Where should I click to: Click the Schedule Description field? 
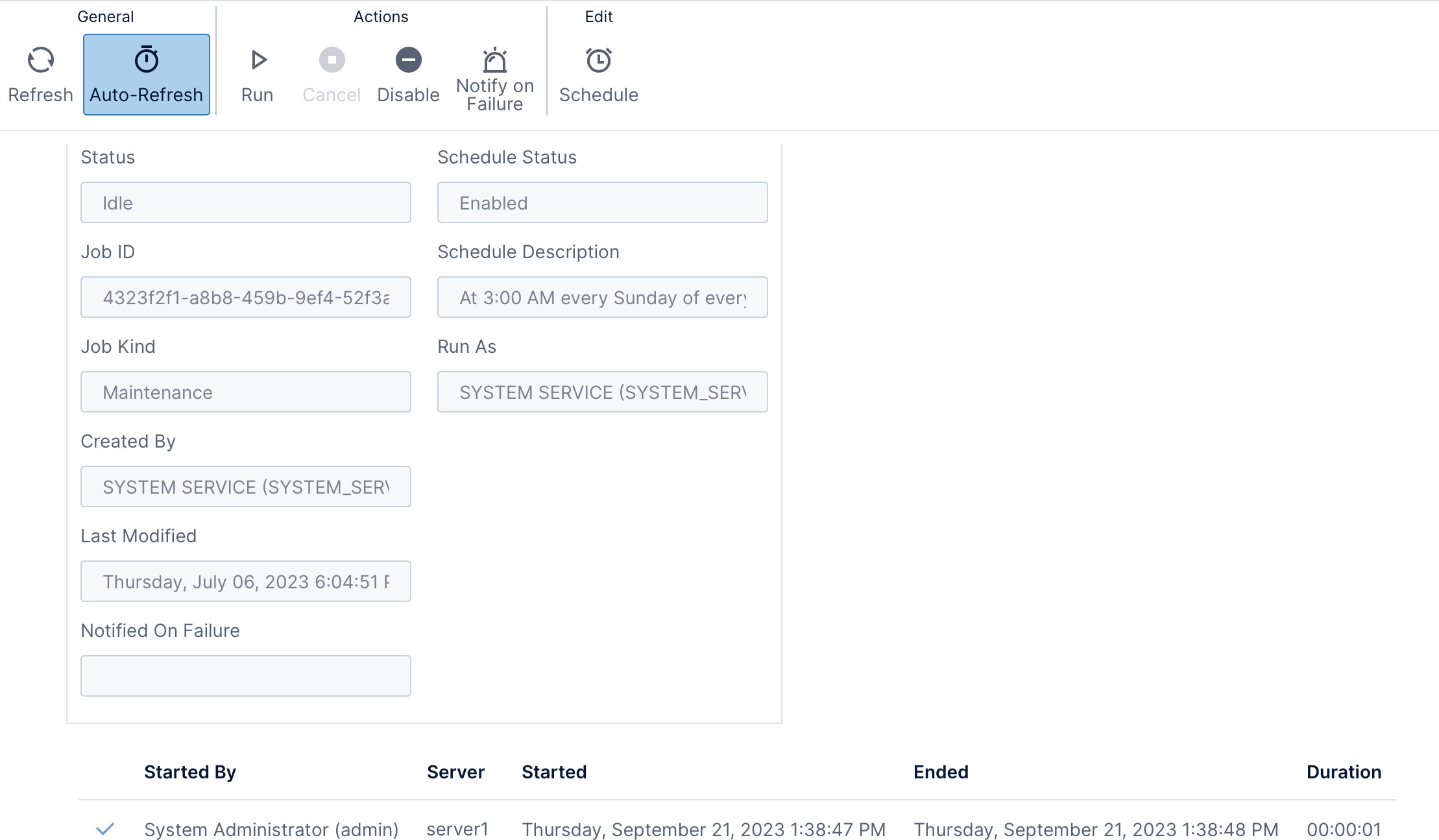pos(602,297)
